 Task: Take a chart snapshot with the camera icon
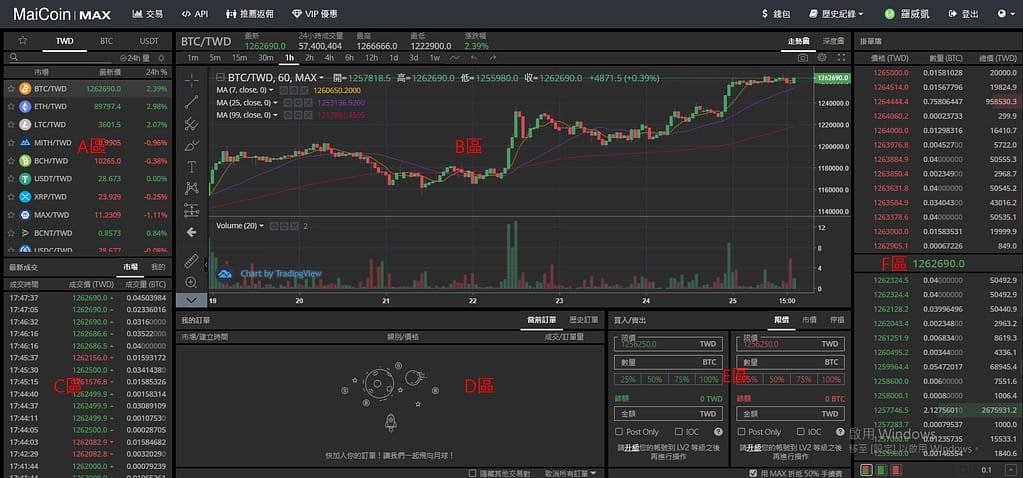803,57
